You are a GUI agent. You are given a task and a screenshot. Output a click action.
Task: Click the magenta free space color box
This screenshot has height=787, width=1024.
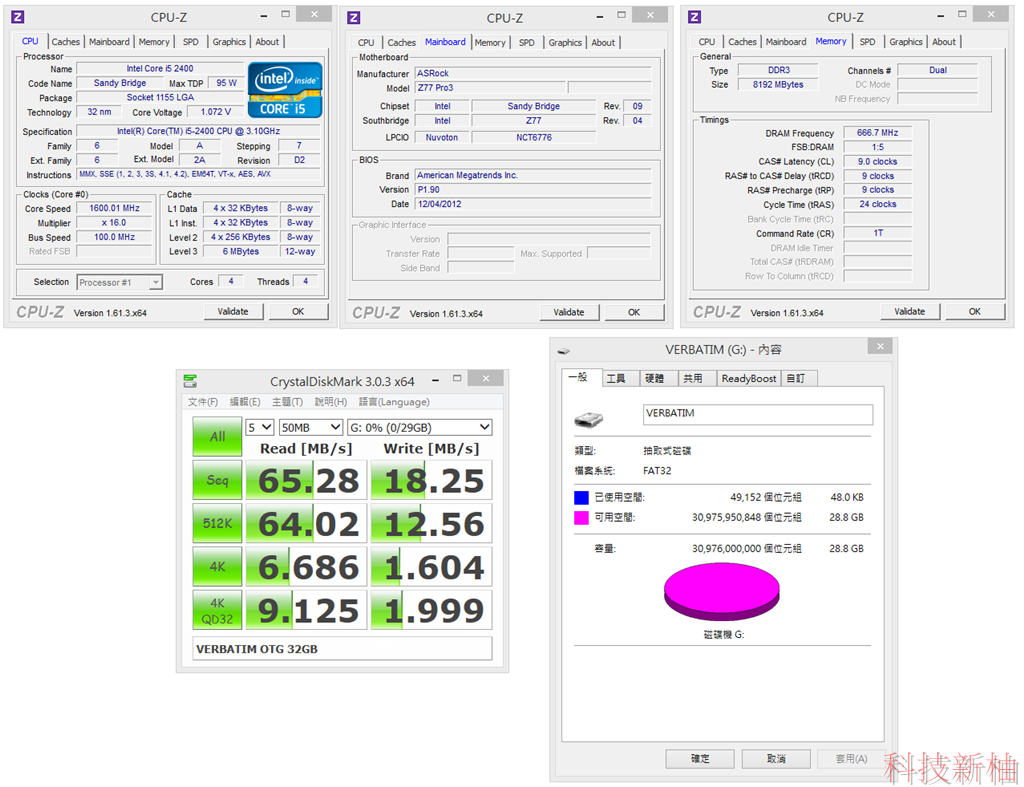(581, 517)
